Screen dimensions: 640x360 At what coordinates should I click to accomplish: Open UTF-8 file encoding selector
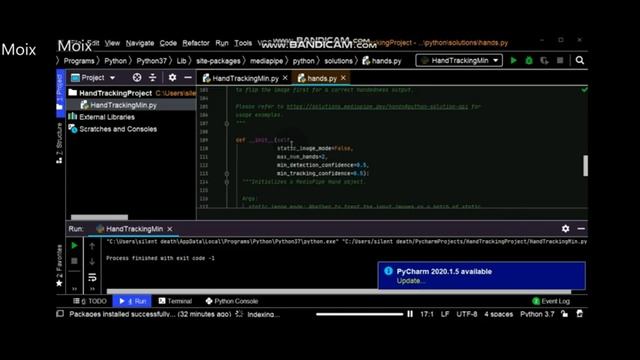point(467,314)
